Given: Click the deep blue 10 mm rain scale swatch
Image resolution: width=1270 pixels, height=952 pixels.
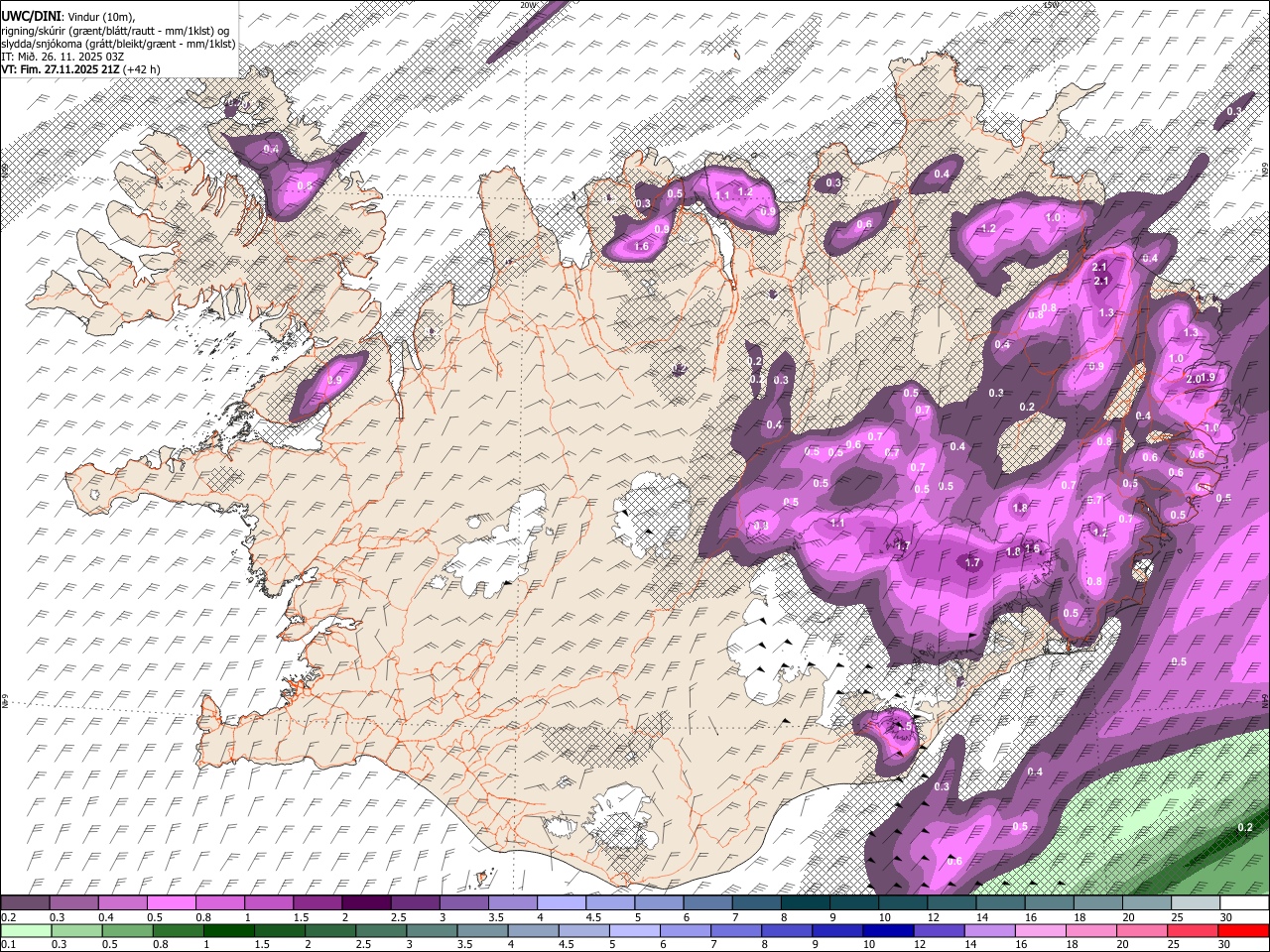Looking at the screenshot, I should (888, 930).
